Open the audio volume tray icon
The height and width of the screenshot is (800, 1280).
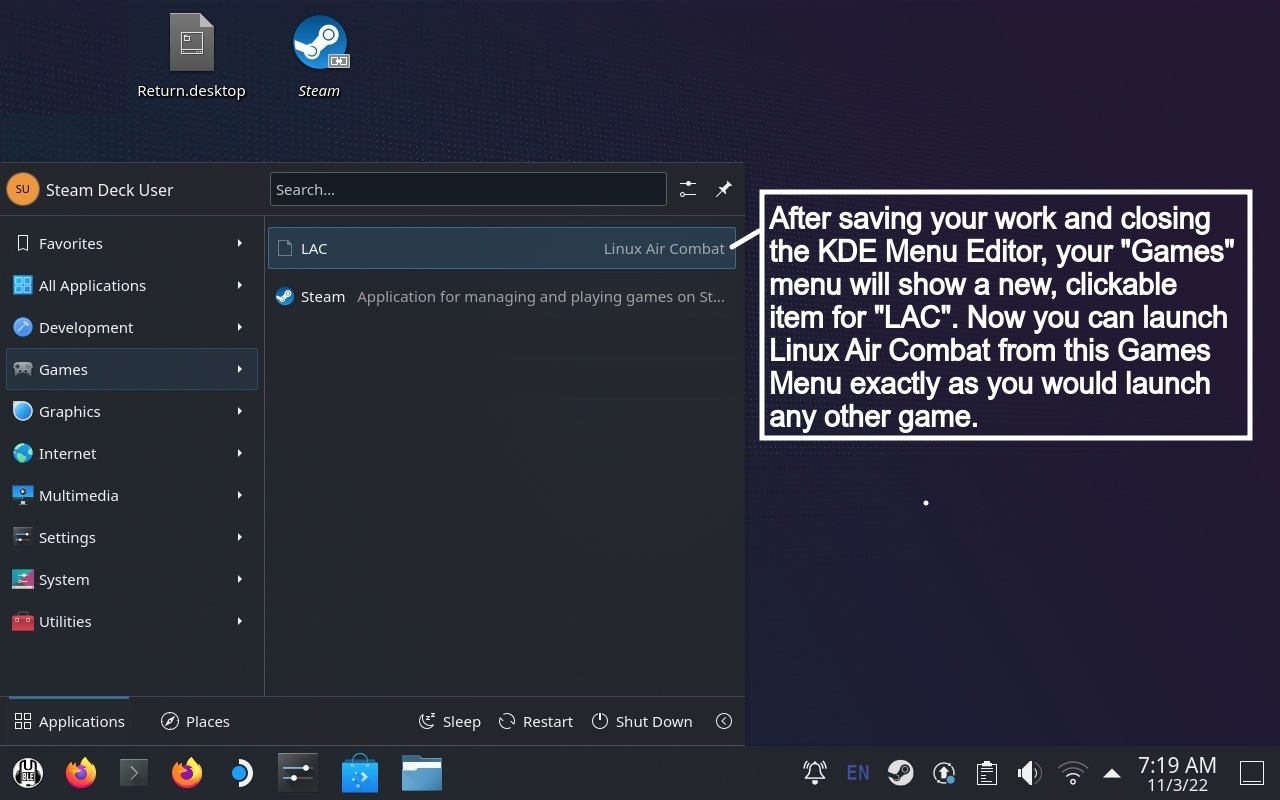click(x=1029, y=772)
